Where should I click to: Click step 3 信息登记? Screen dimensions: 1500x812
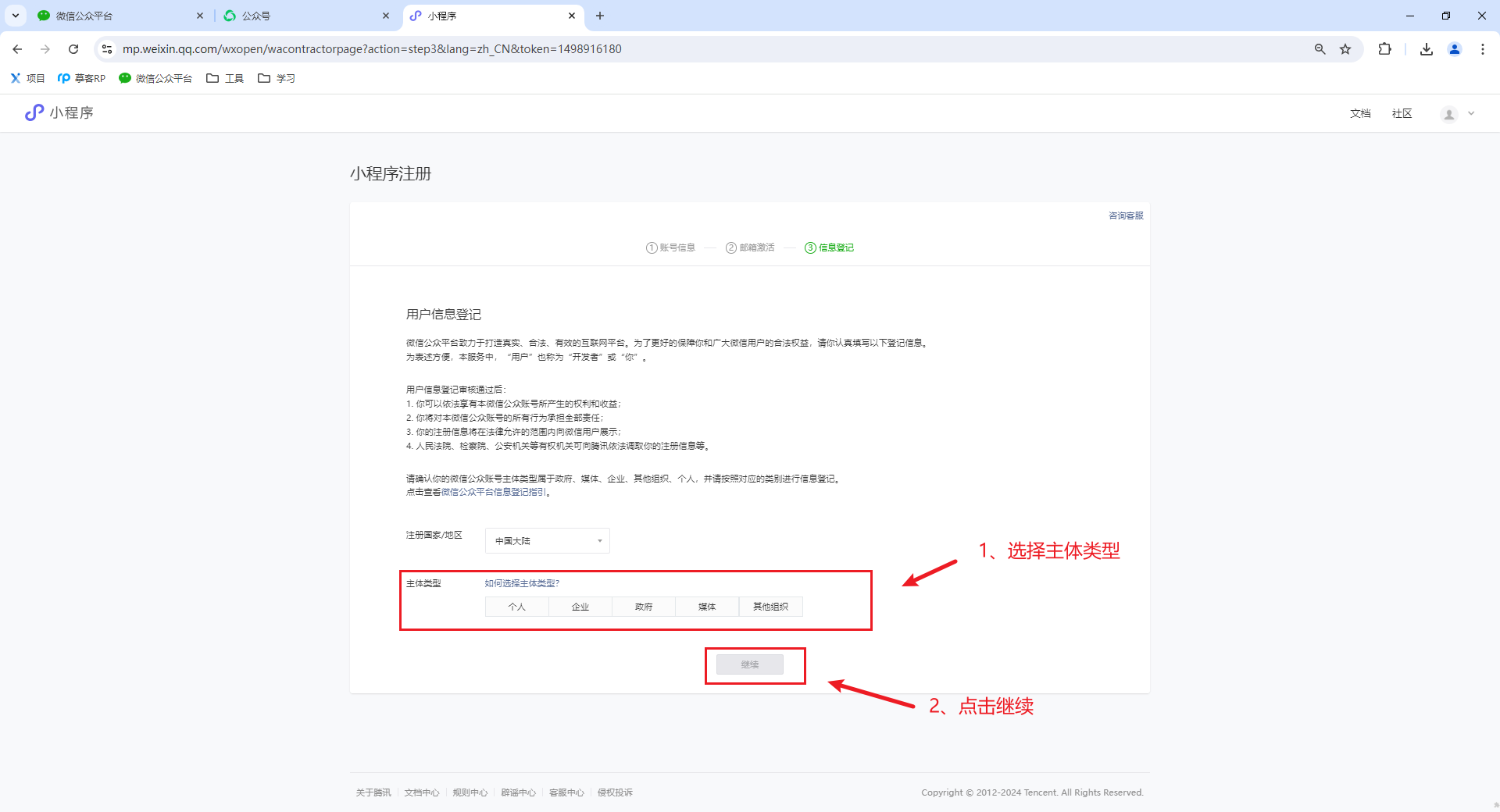click(x=829, y=248)
